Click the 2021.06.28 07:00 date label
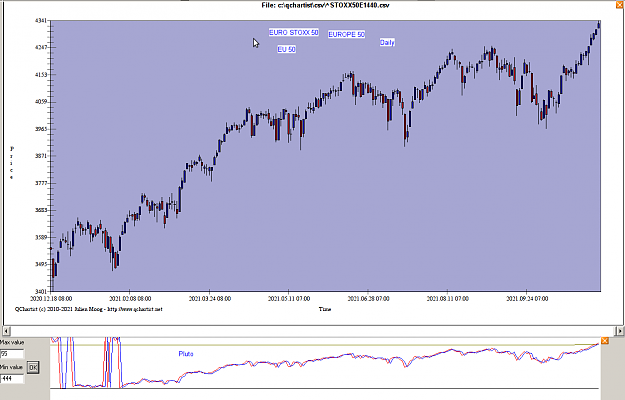Screen dimensions: 625x400 coord(368,298)
